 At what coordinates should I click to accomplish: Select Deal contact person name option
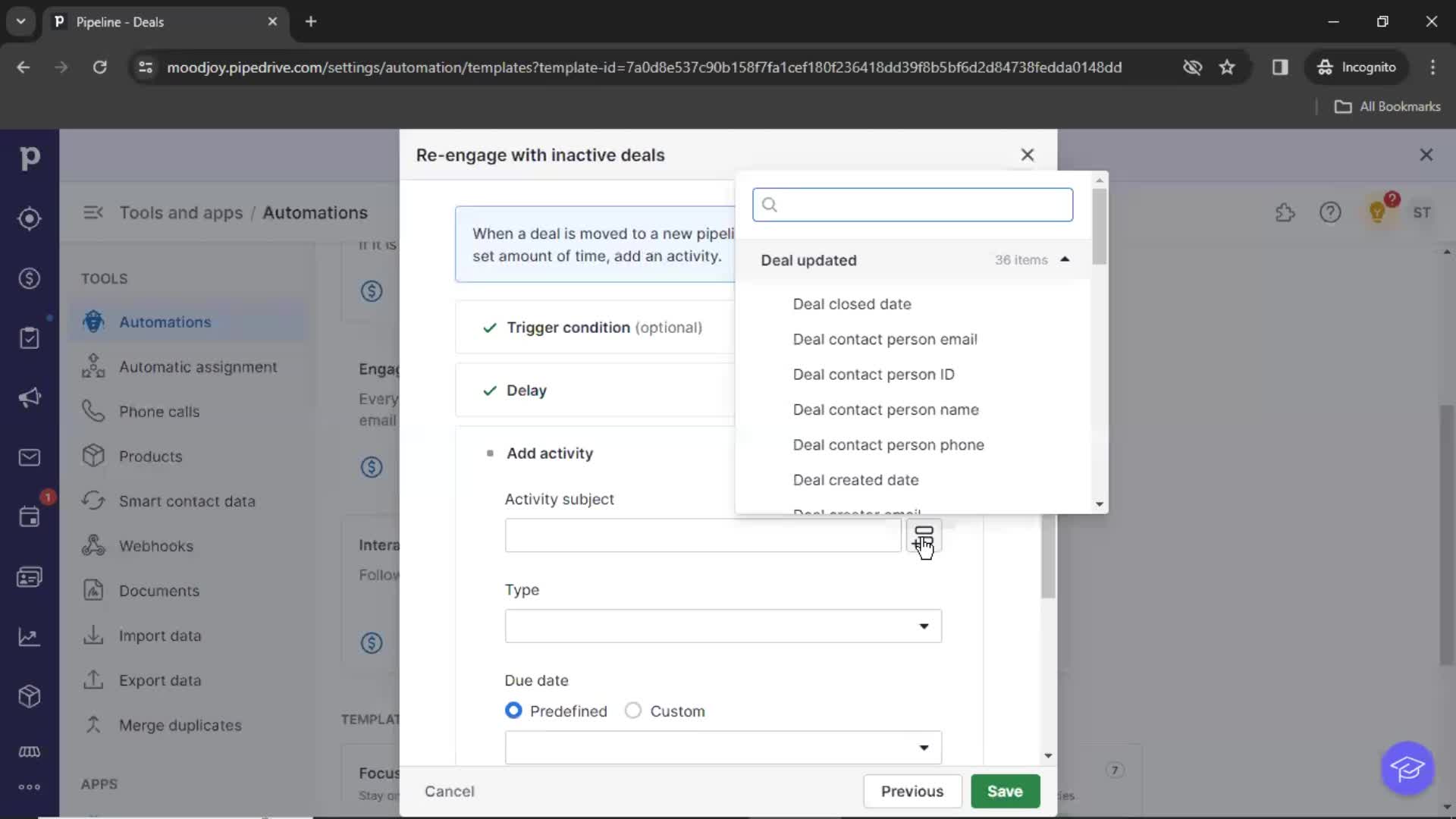pyautogui.click(x=886, y=409)
